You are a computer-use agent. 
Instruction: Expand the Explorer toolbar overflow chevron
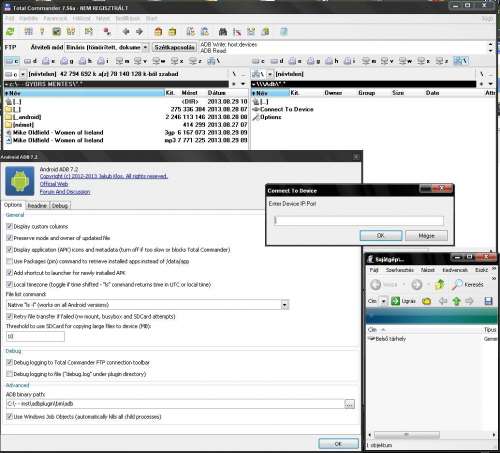point(494,278)
